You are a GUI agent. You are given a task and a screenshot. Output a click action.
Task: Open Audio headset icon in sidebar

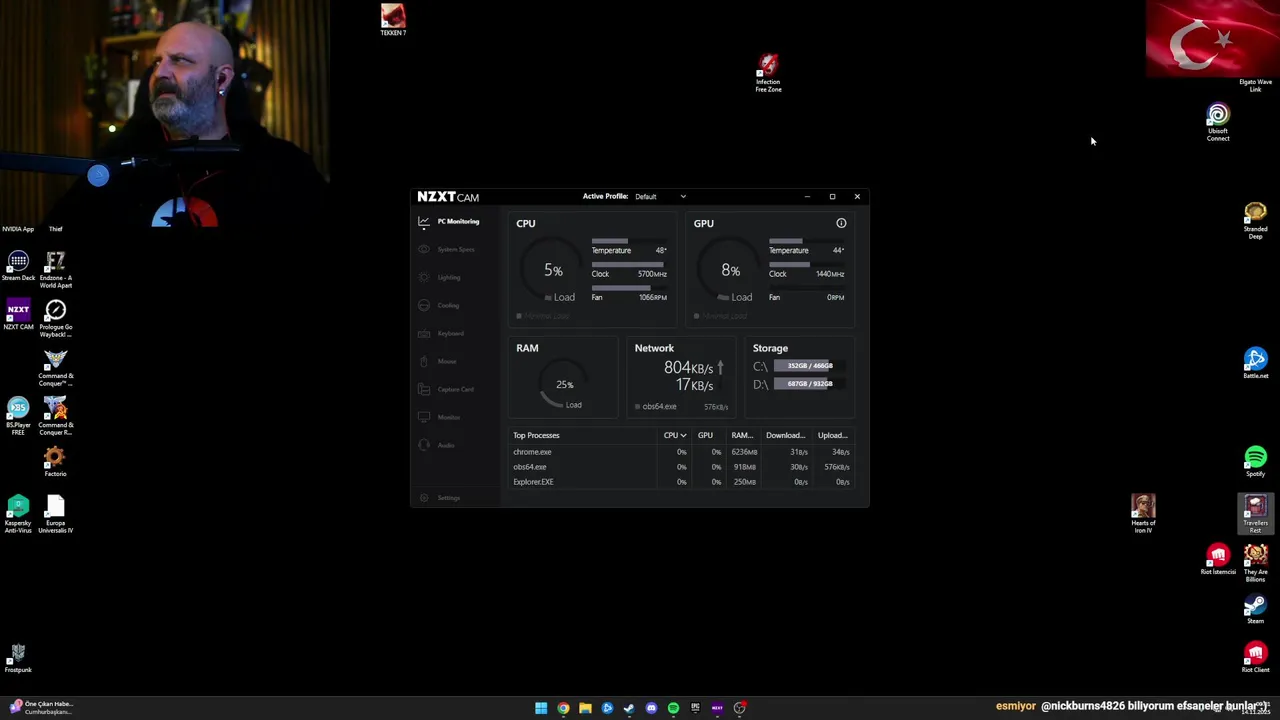[424, 445]
